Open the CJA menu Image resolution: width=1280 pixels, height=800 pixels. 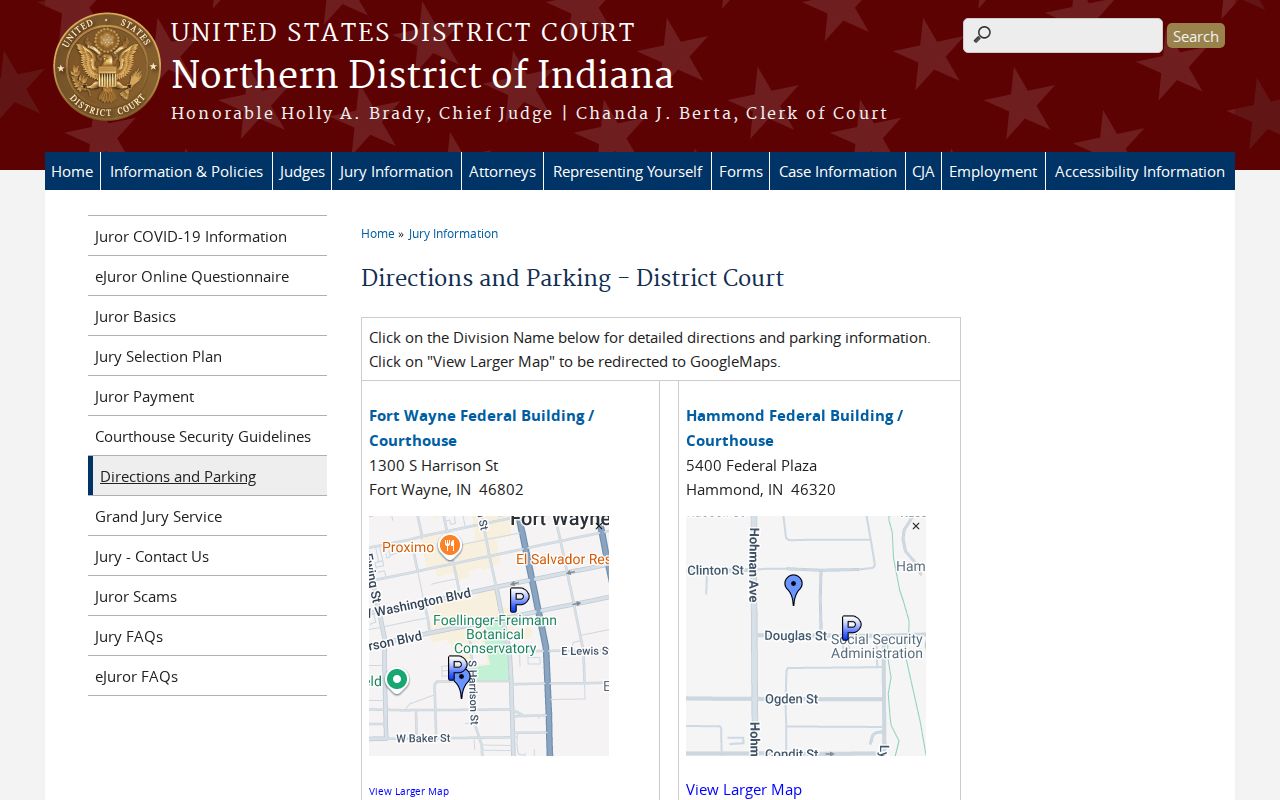tap(923, 171)
